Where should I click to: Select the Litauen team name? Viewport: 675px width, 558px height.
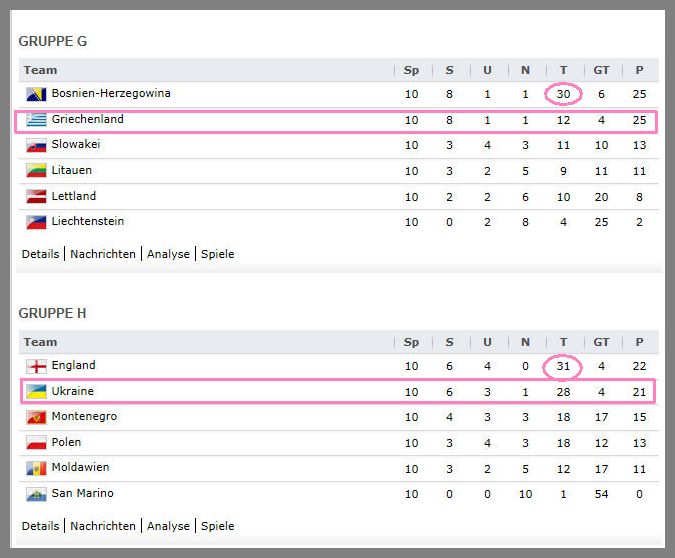point(71,170)
